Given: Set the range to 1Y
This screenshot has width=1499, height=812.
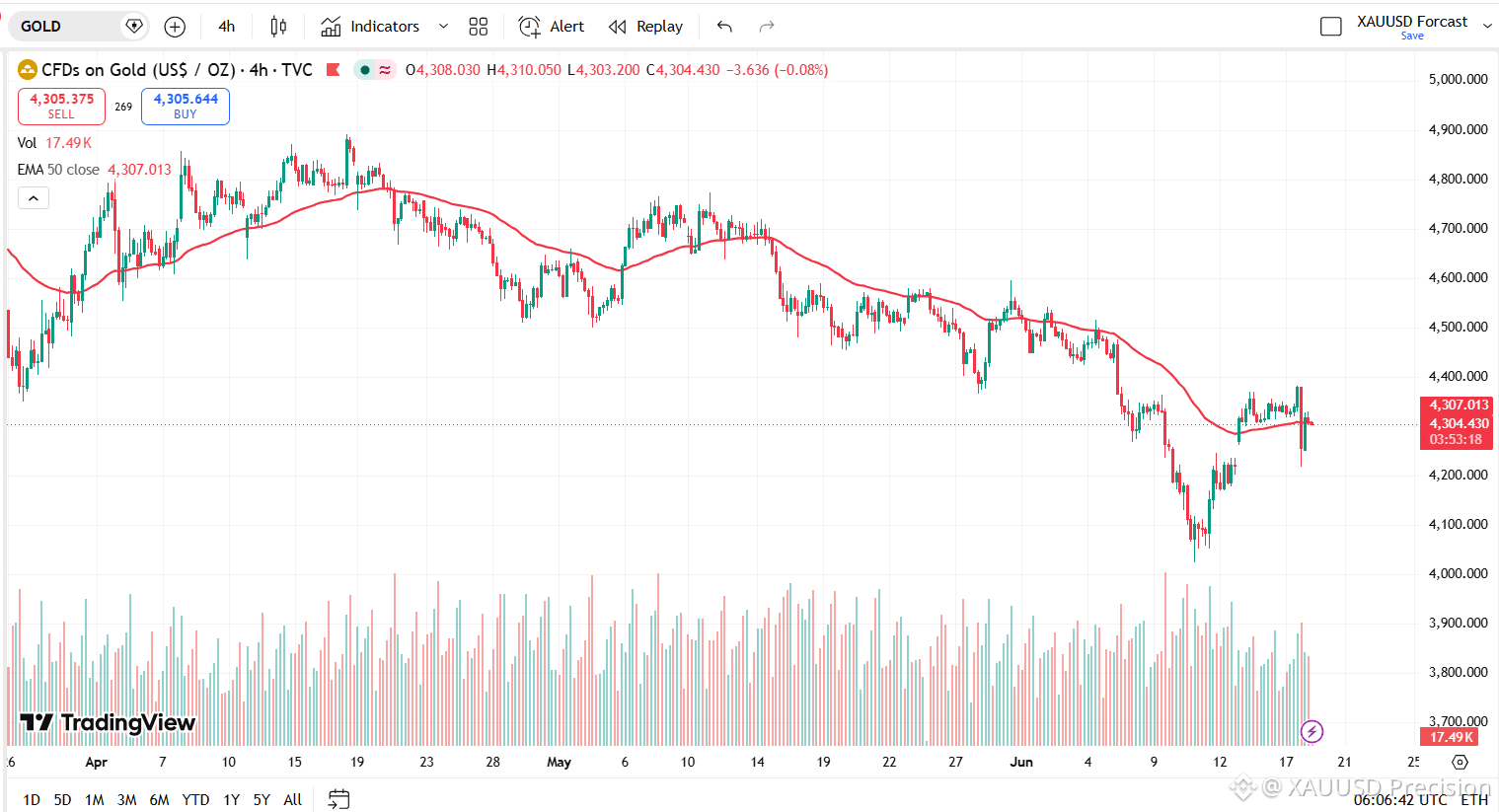Looking at the screenshot, I should click(x=231, y=799).
